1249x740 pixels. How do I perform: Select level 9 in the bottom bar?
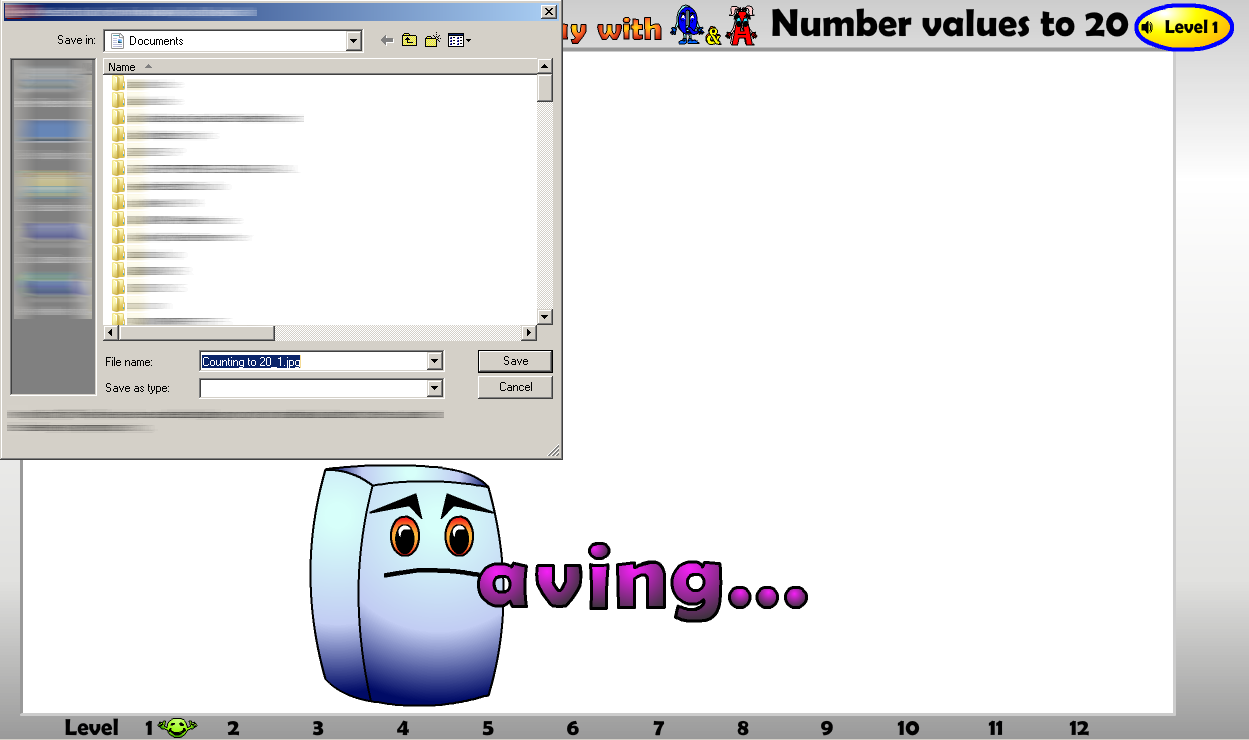click(827, 728)
